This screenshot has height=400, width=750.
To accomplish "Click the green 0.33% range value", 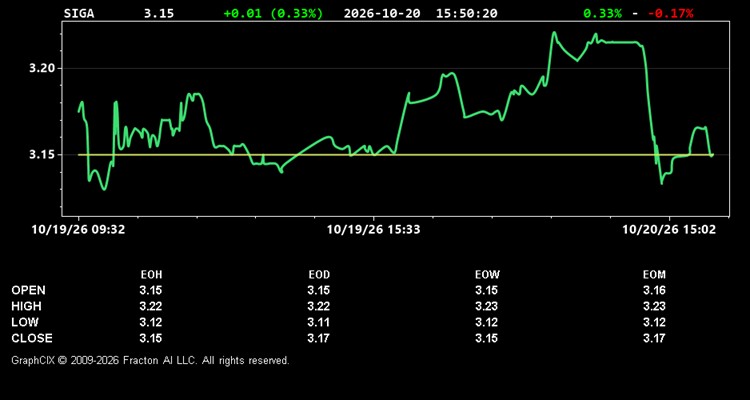I will point(603,13).
